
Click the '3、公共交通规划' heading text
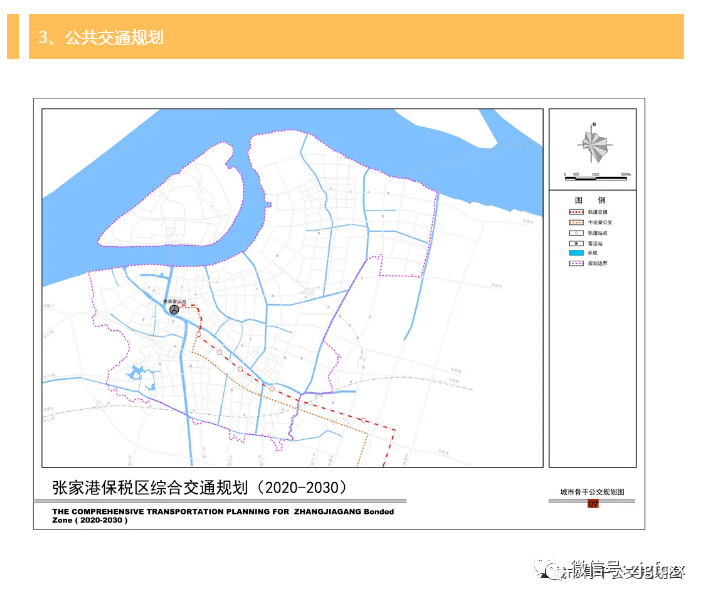[x=101, y=37]
